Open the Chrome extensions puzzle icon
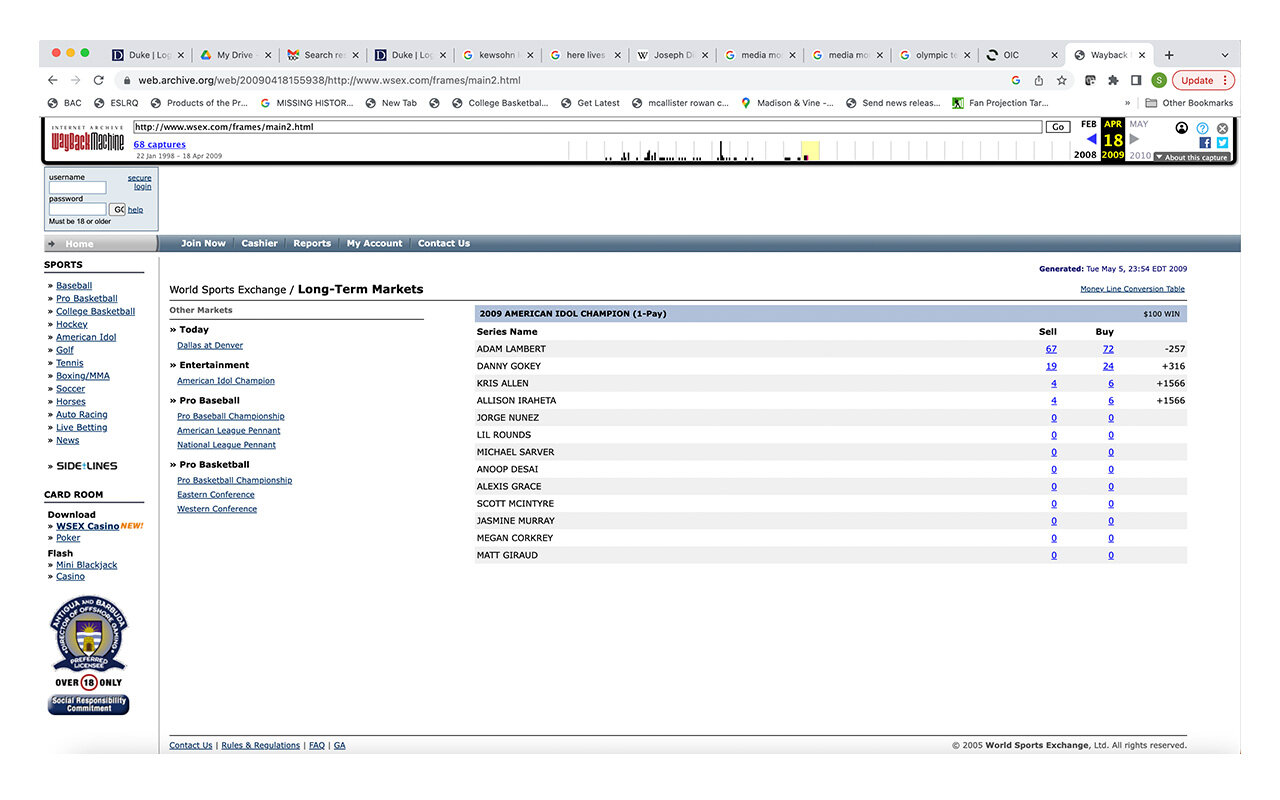Image resolution: width=1280 pixels, height=800 pixels. 1113,80
